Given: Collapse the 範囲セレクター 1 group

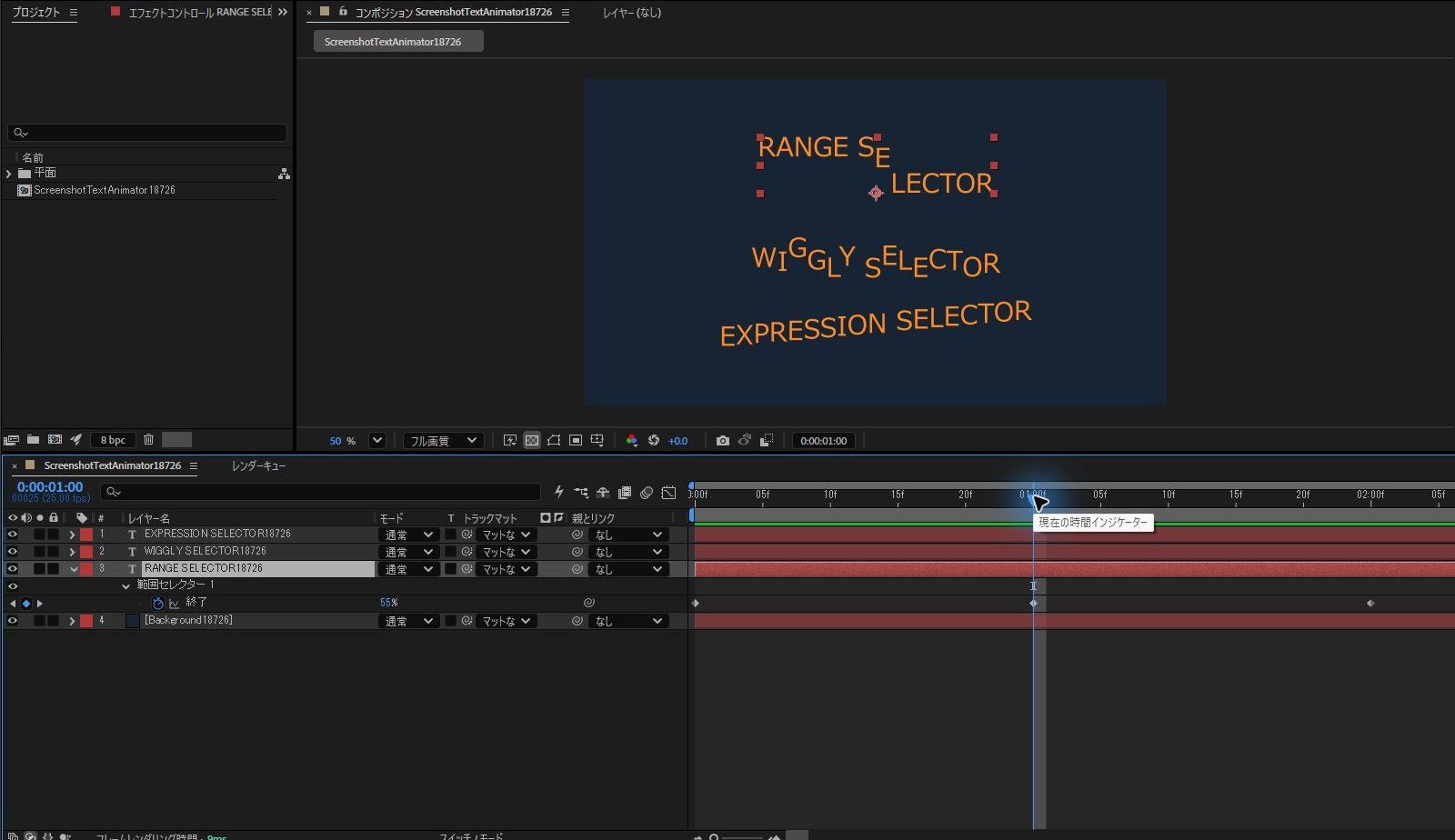Looking at the screenshot, I should [x=126, y=586].
